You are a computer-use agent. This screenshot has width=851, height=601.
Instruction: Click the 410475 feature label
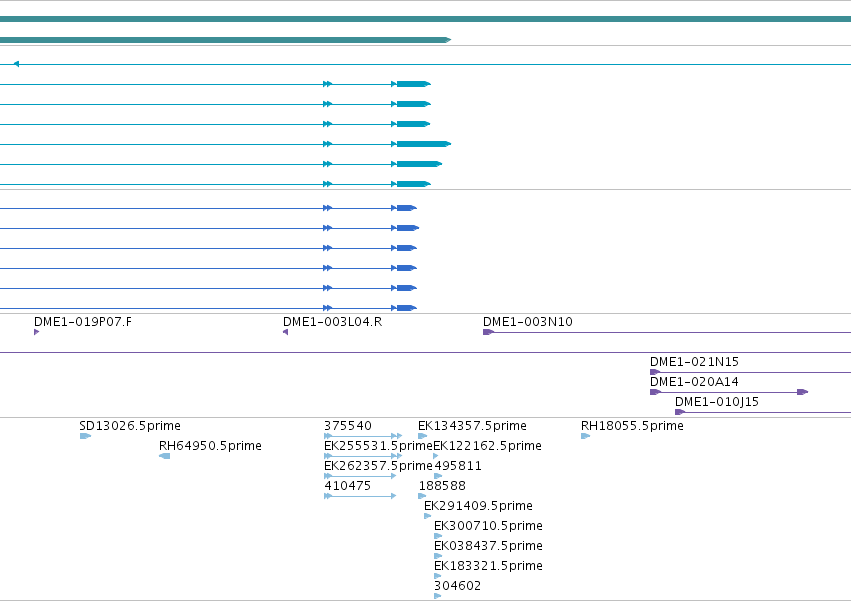[347, 486]
